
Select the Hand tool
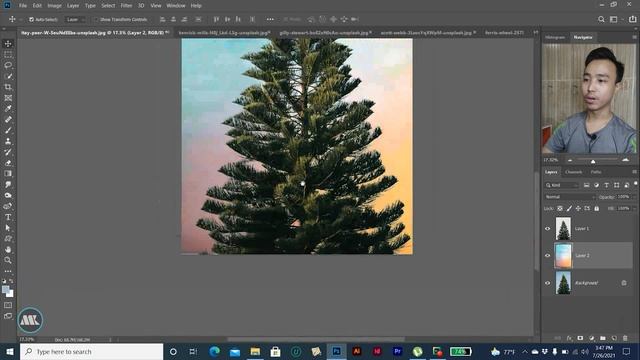coord(8,249)
